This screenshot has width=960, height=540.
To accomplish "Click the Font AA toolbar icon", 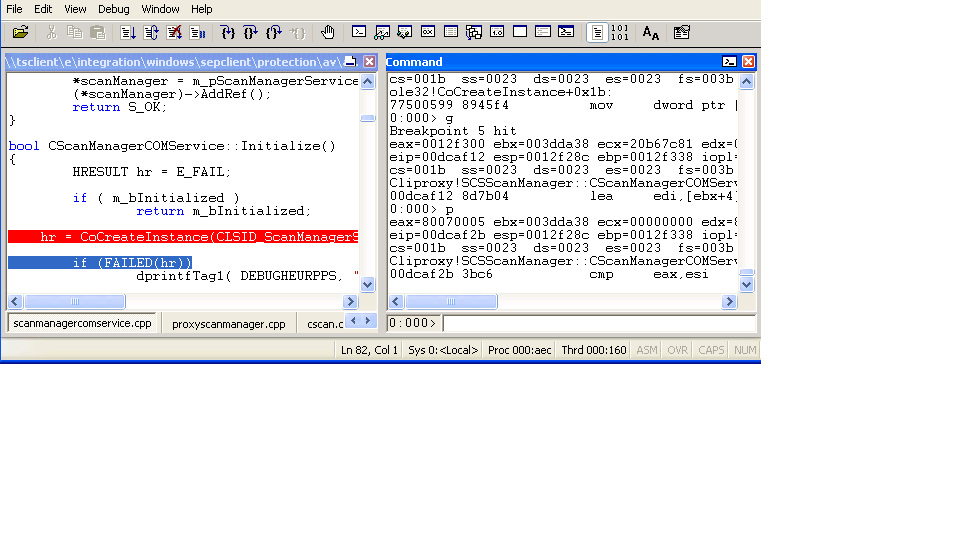I will (650, 32).
